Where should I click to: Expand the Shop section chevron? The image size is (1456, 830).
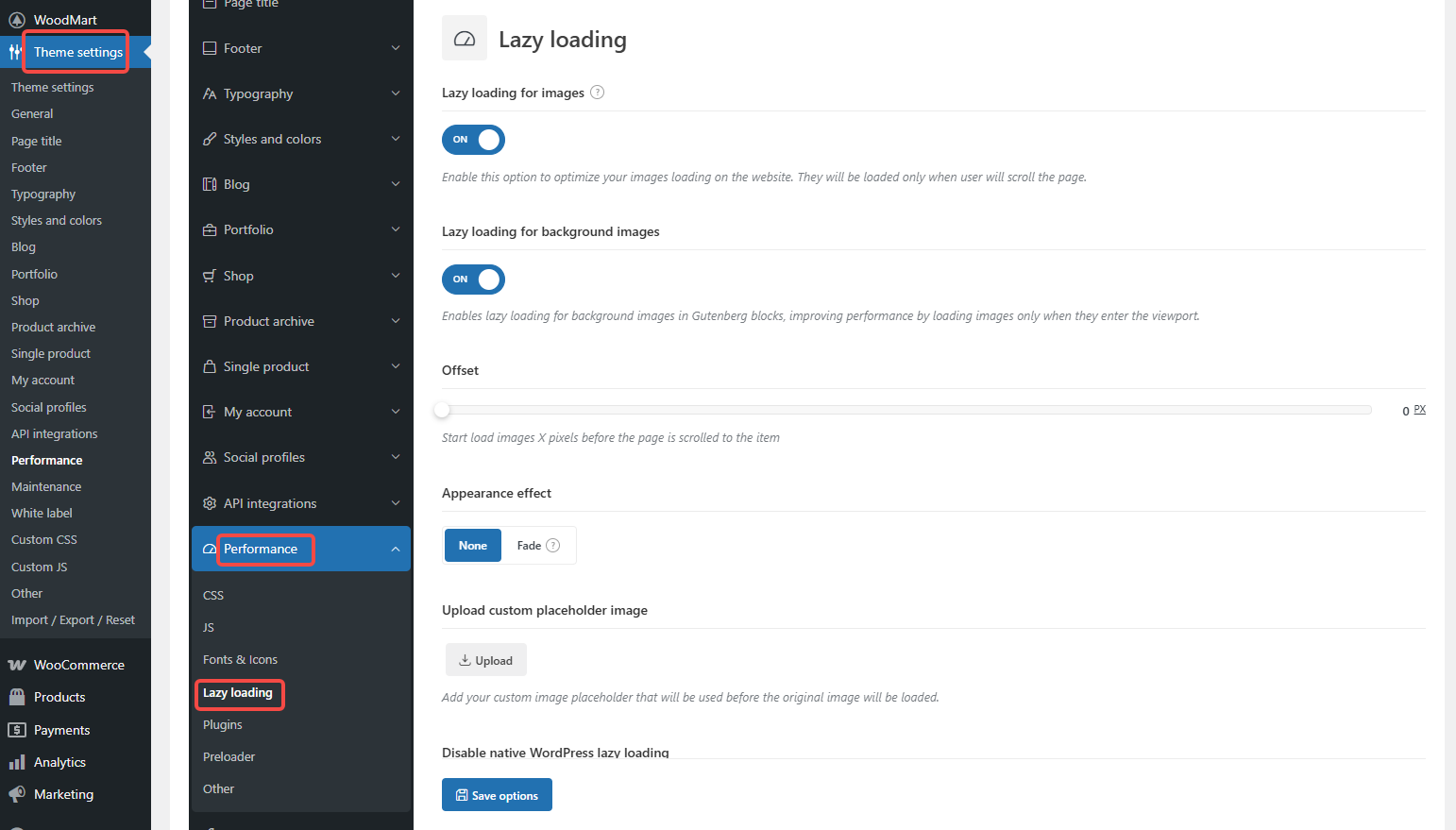click(x=396, y=276)
